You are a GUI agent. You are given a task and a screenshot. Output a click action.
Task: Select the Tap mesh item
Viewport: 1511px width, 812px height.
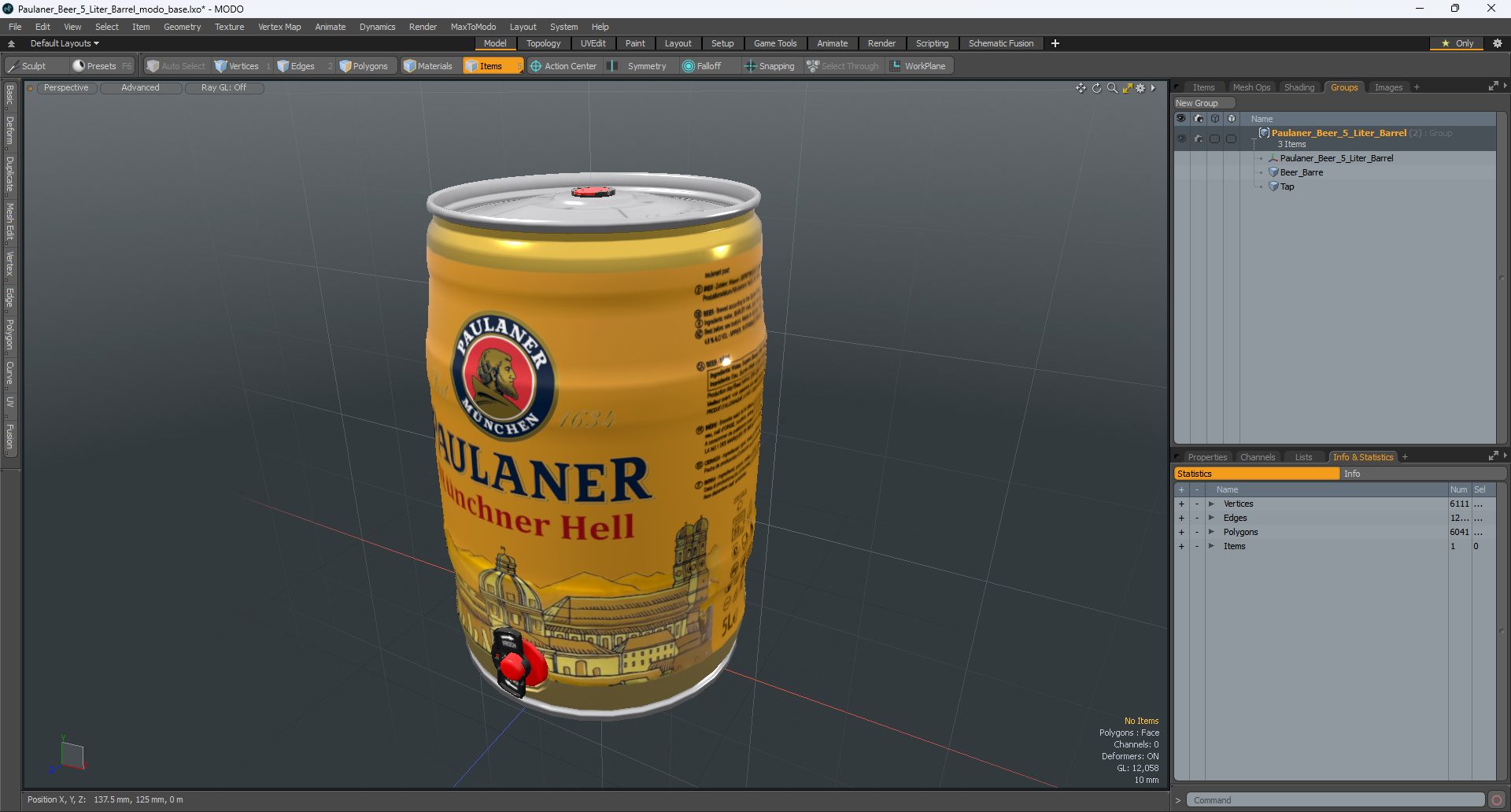1287,186
